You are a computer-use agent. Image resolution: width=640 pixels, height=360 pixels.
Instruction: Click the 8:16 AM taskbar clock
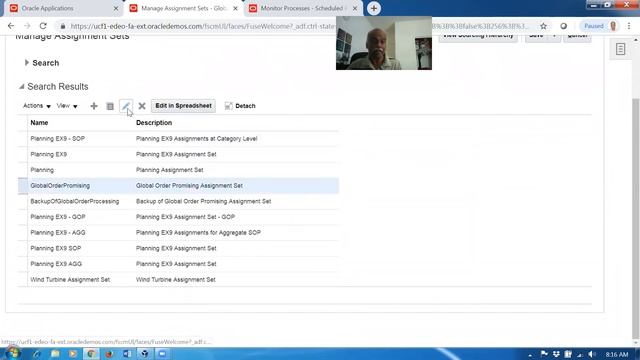(617, 354)
